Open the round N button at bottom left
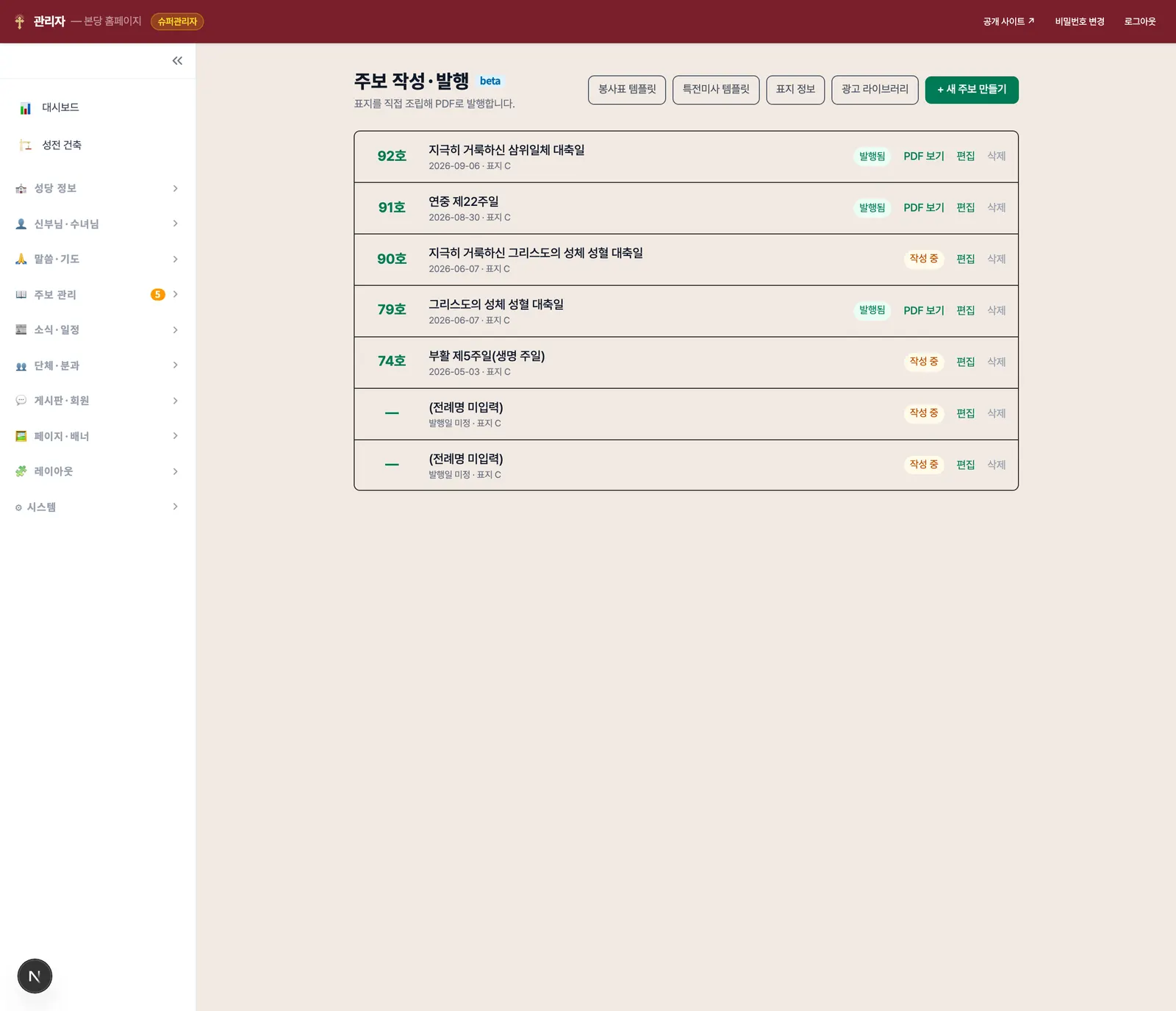The image size is (1176, 1011). coord(35,976)
